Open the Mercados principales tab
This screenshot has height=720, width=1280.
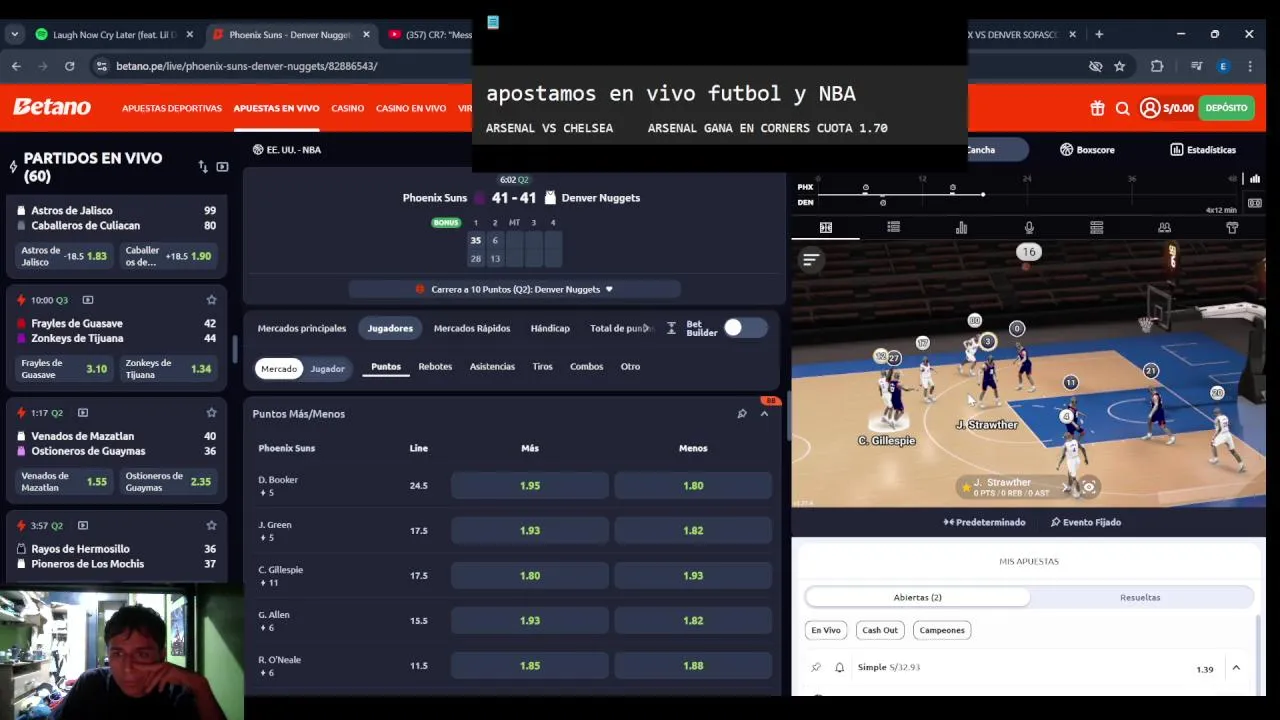coord(302,328)
